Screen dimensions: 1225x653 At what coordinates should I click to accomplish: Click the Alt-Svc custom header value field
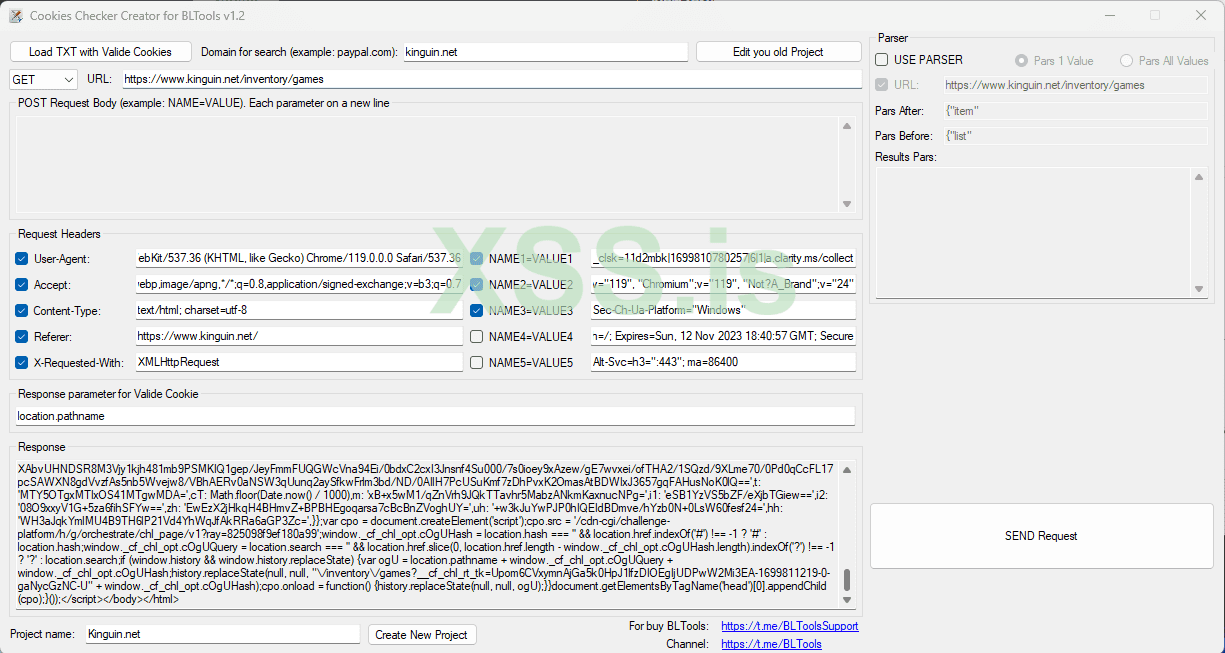coord(724,362)
